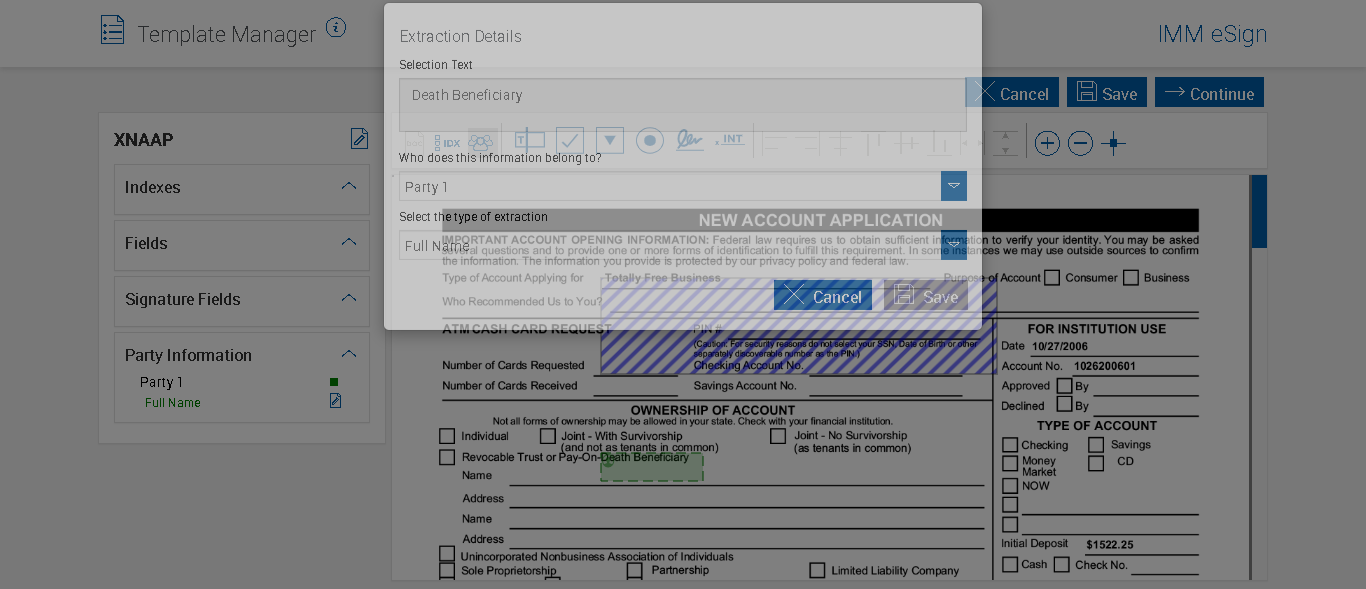1366x589 pixels.
Task: Click the Template Manager list icon
Action: [113, 30]
